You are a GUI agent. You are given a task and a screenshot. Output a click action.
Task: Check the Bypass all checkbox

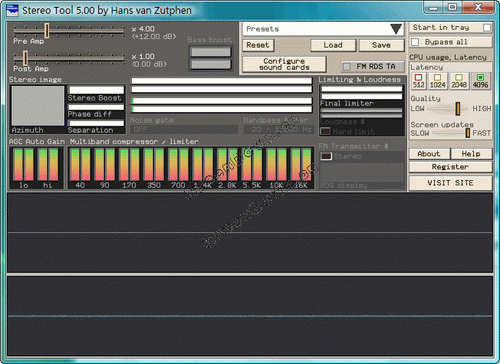(415, 42)
